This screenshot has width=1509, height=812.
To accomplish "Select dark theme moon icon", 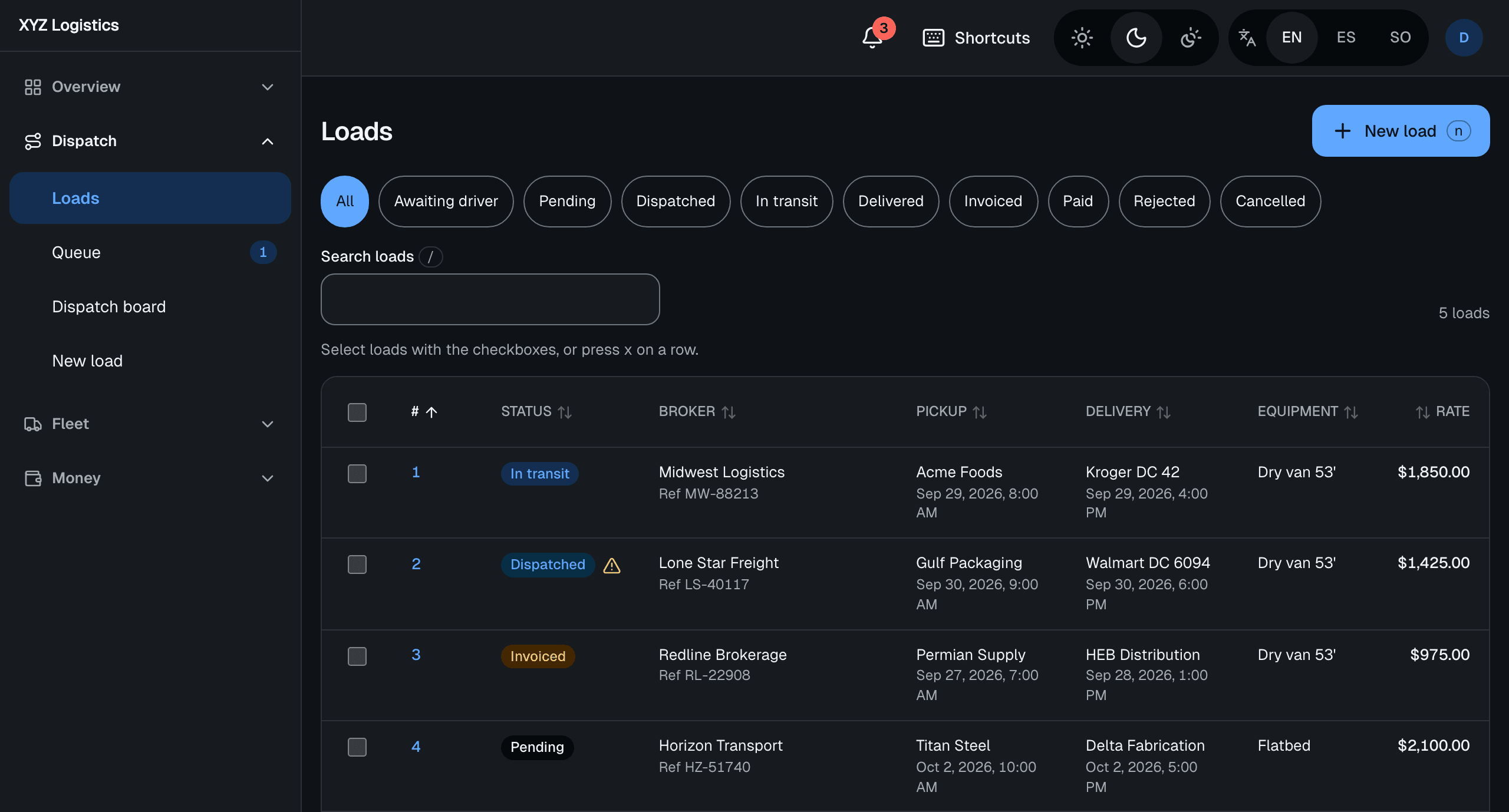I will 1136,38.
